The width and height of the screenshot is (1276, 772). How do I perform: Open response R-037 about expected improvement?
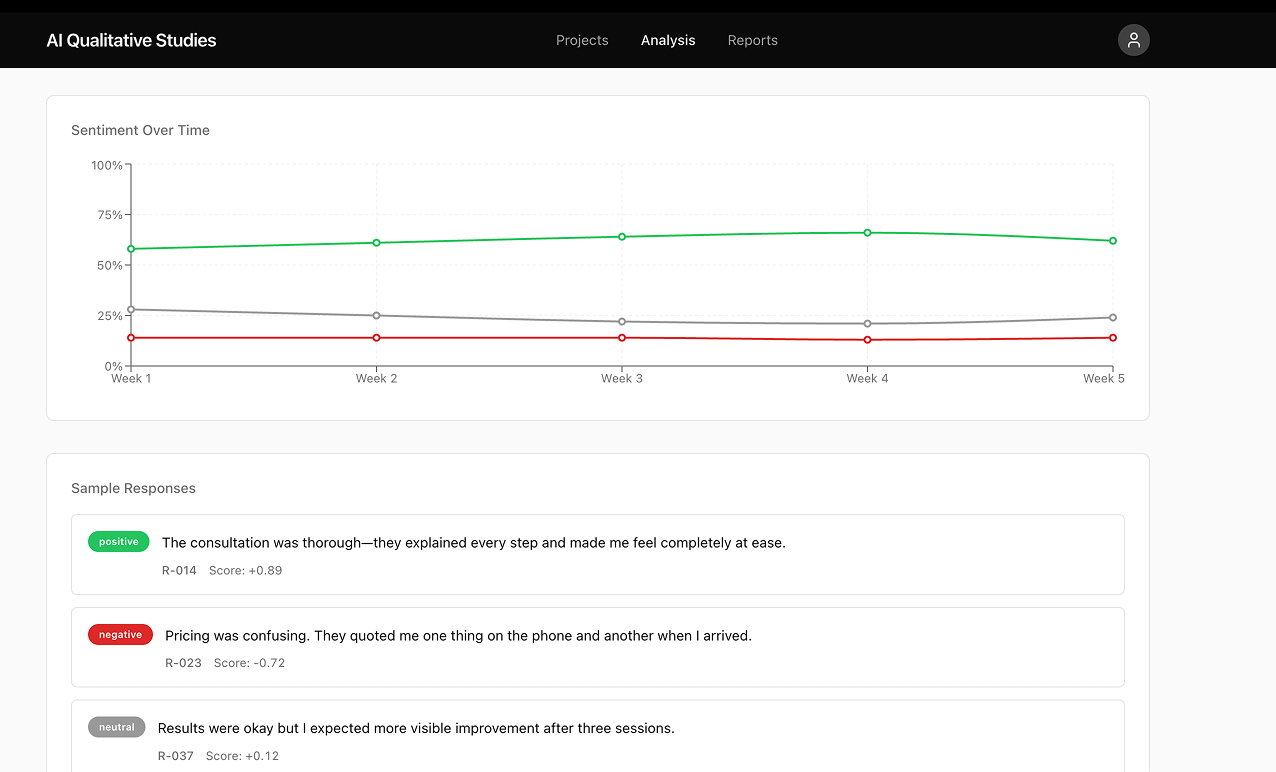(598, 736)
